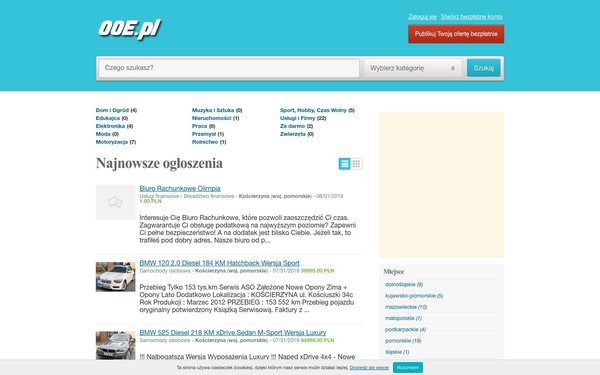Click Publikuj Twoją ofertę bezpłatnie button

click(456, 34)
